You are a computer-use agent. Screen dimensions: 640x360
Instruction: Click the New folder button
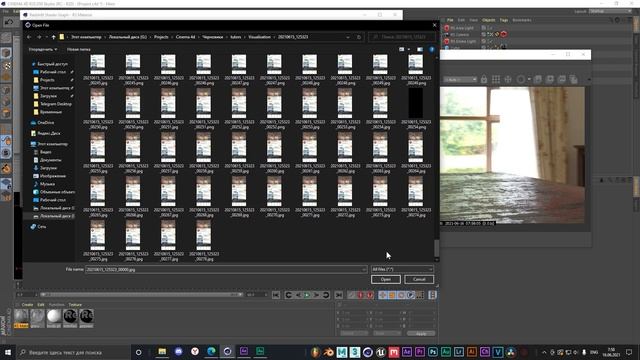point(79,49)
